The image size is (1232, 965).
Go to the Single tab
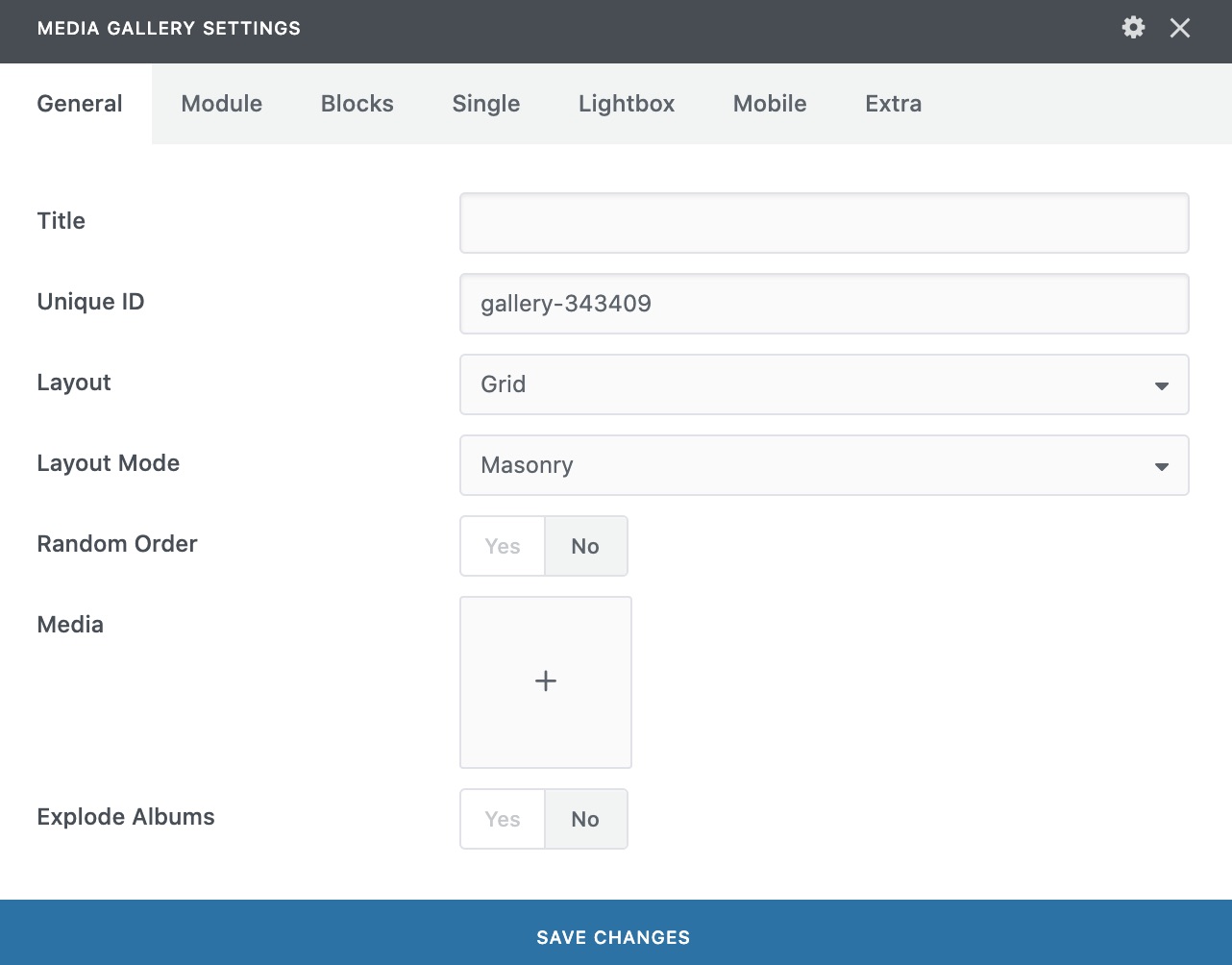click(x=485, y=104)
